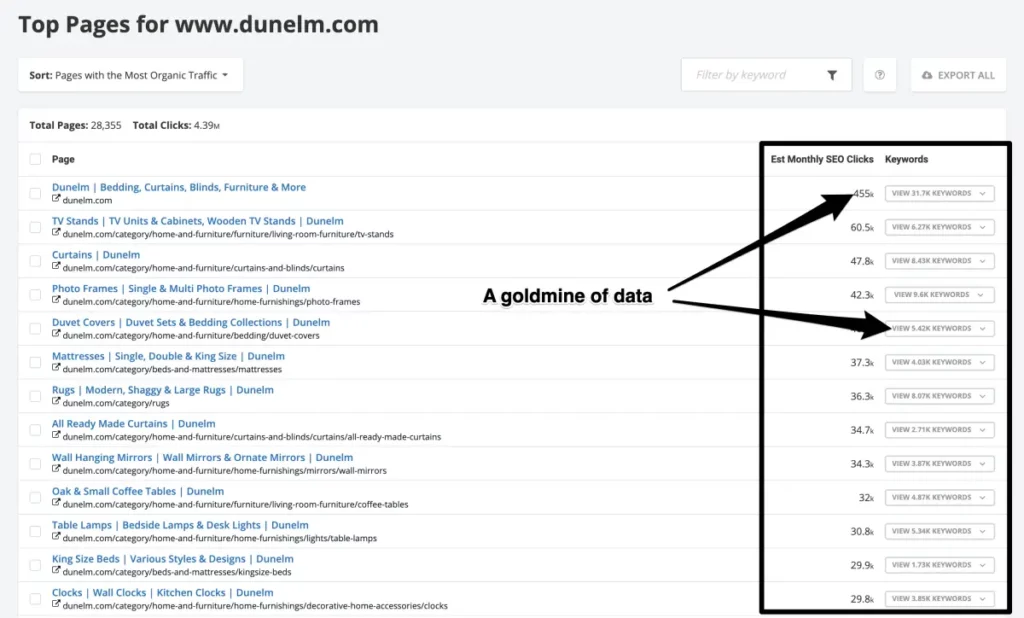
Task: Open external link icon beside dunelm.com URL
Action: pyautogui.click(x=56, y=199)
